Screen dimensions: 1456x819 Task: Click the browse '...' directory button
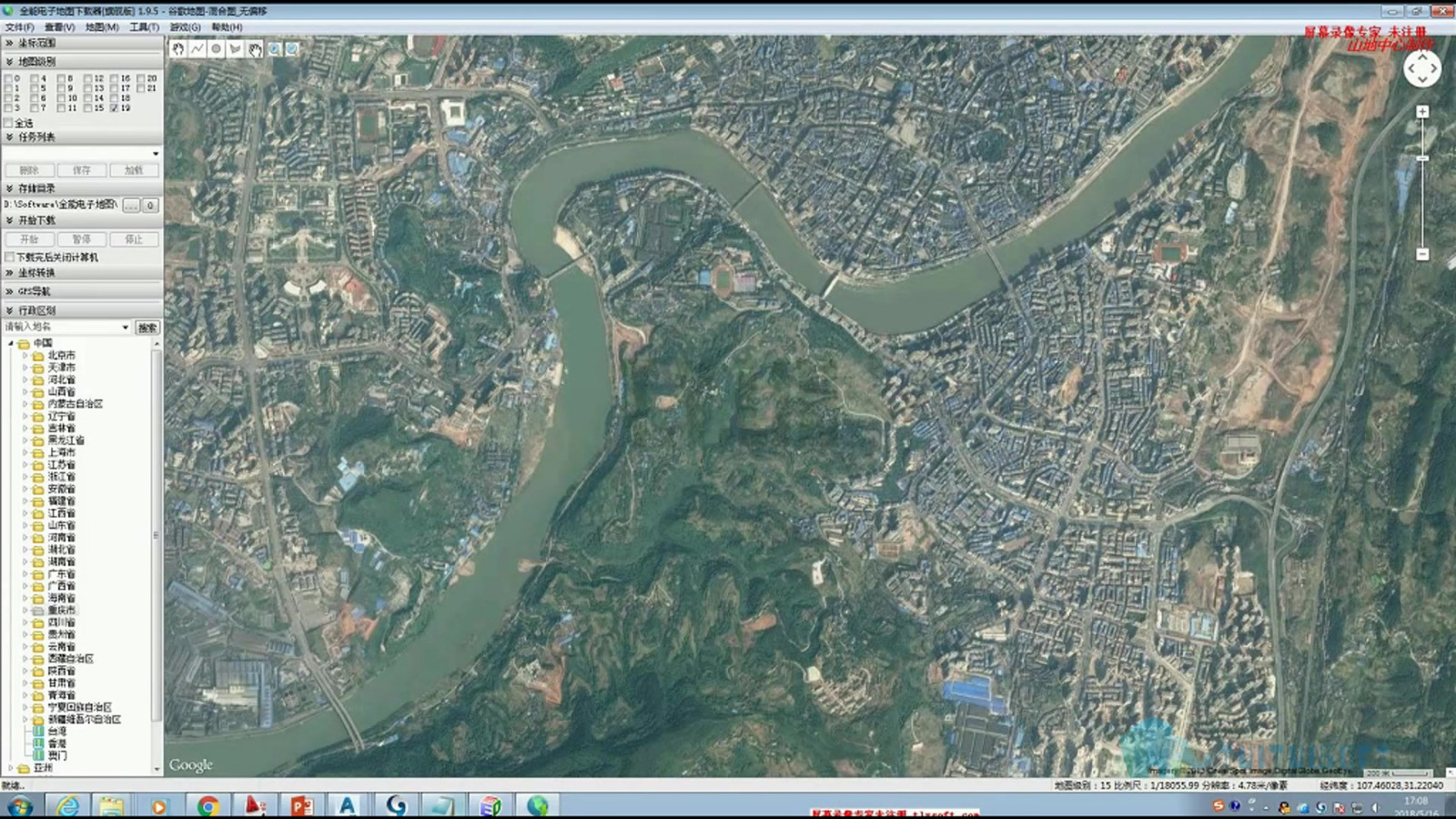(x=132, y=206)
